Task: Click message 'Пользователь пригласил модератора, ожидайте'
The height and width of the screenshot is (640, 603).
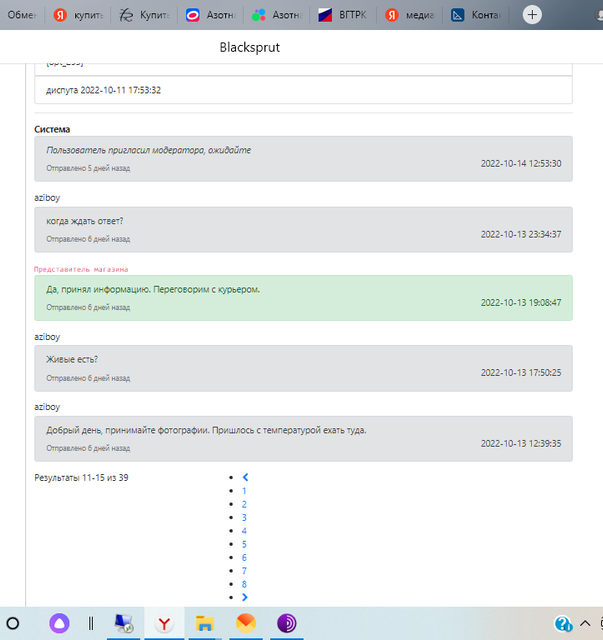Action: (149, 150)
